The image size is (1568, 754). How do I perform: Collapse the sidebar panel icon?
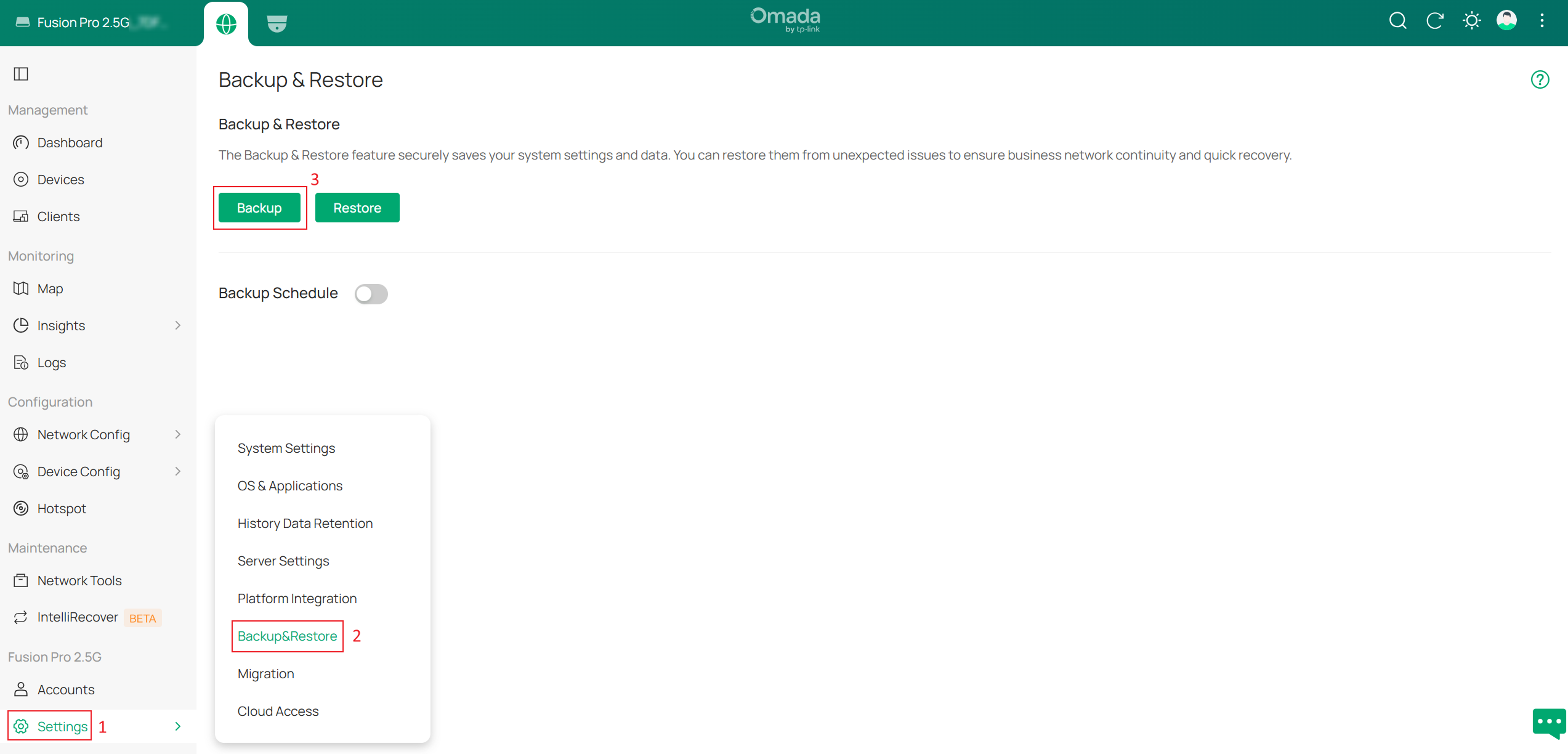[21, 74]
